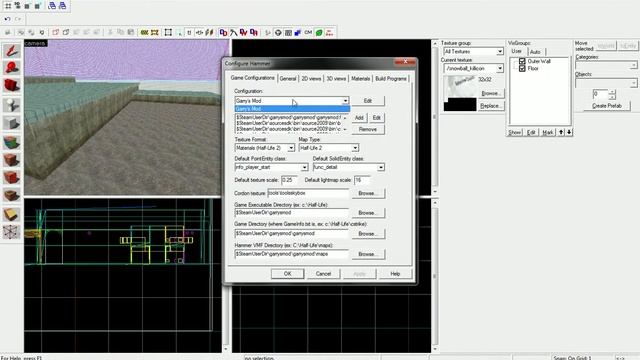
Task: Select the Clipping tool yellow block icon
Action: pyautogui.click(x=11, y=214)
